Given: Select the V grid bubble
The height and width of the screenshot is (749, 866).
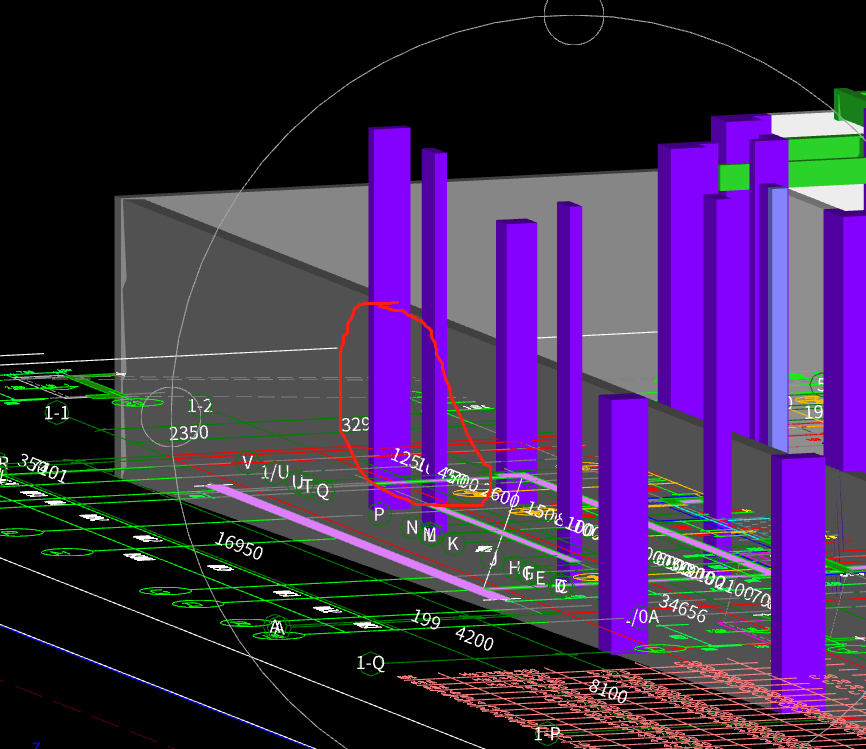Looking at the screenshot, I should (x=248, y=462).
